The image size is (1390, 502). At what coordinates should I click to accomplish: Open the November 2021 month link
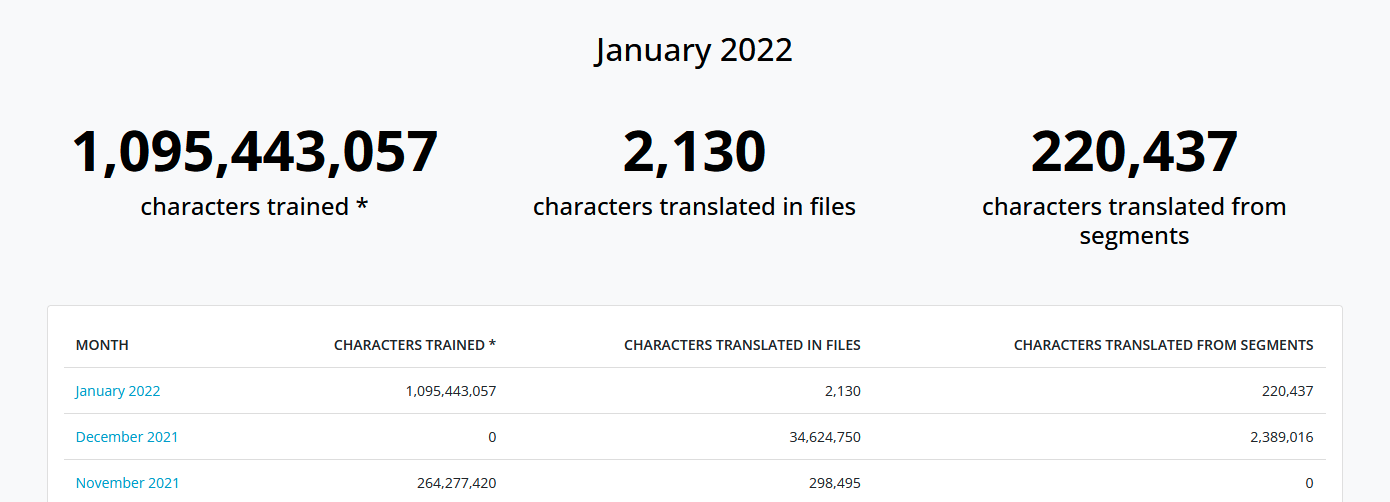tap(127, 483)
